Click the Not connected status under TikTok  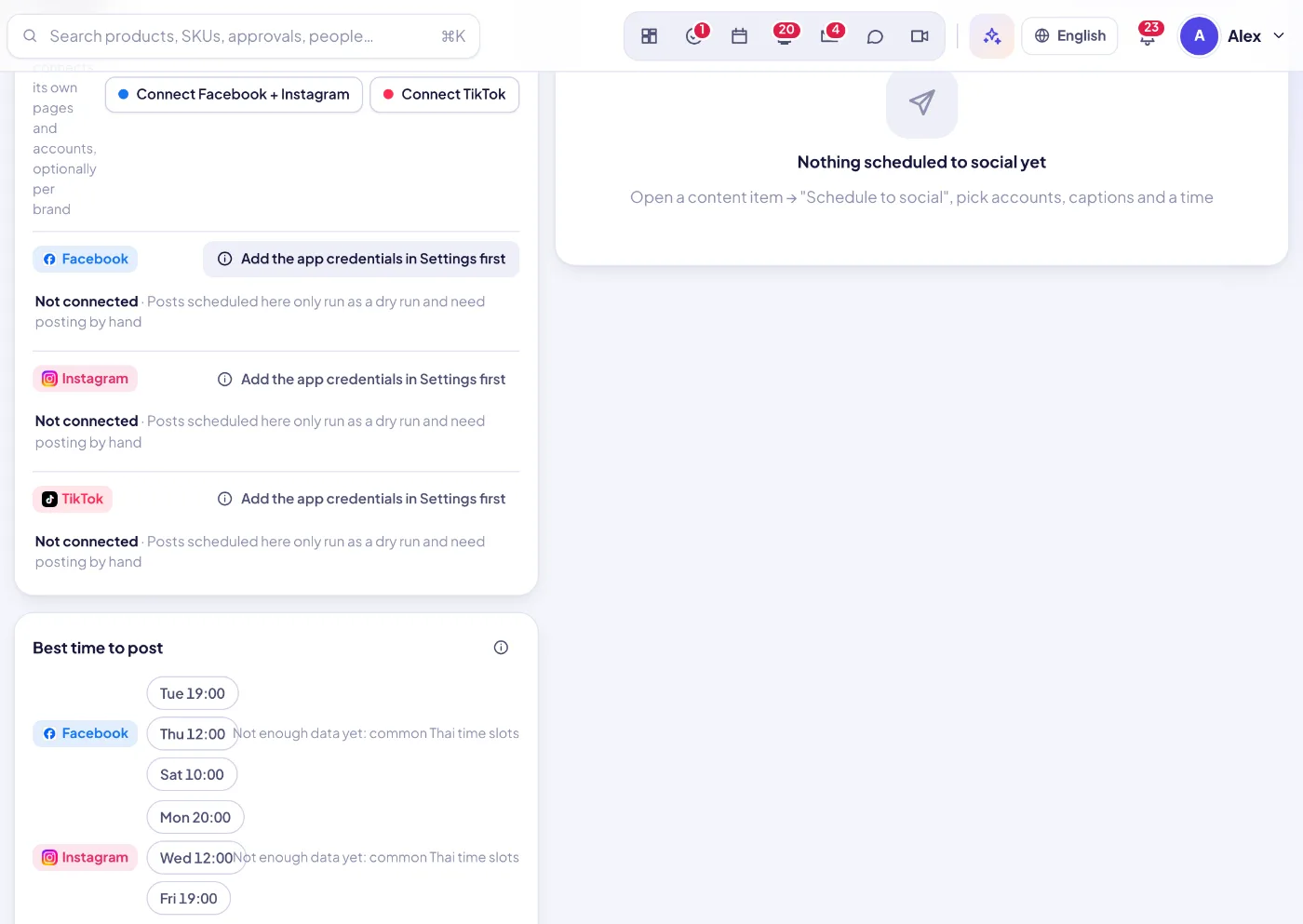(x=87, y=542)
